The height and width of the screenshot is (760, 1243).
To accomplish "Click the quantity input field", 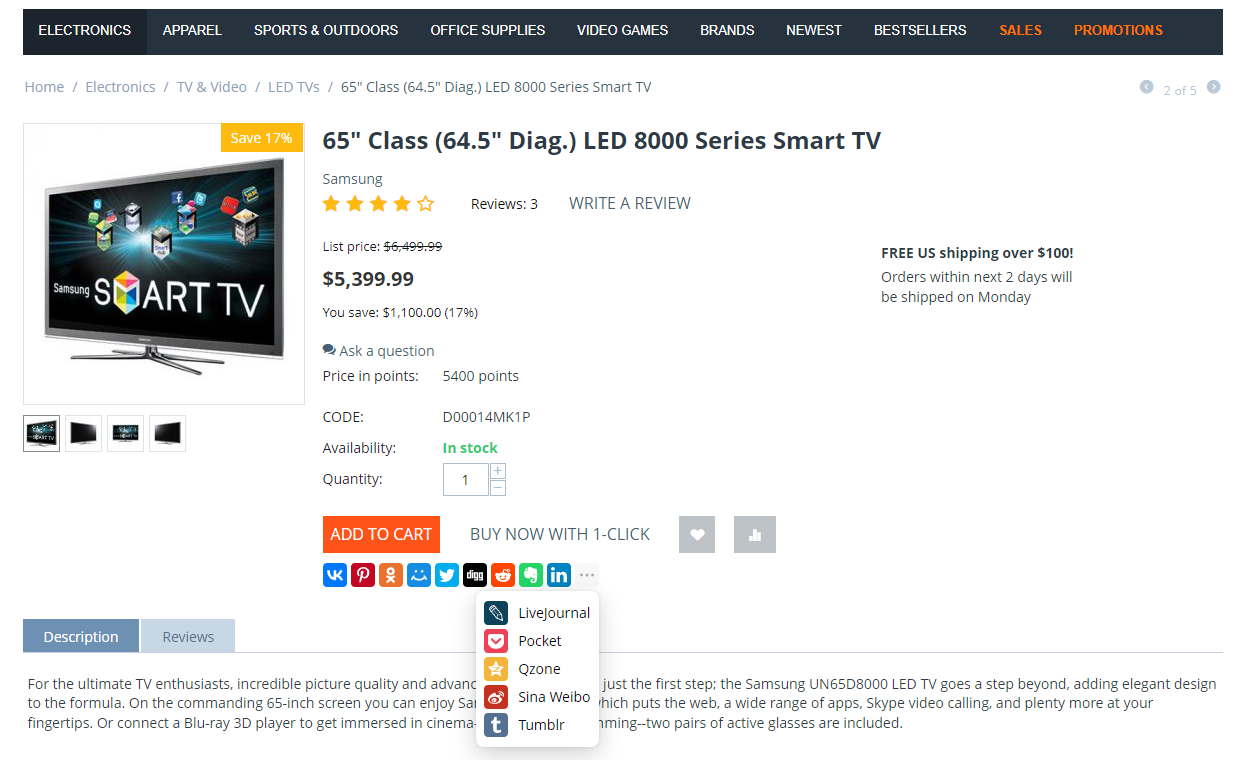I will click(x=465, y=480).
